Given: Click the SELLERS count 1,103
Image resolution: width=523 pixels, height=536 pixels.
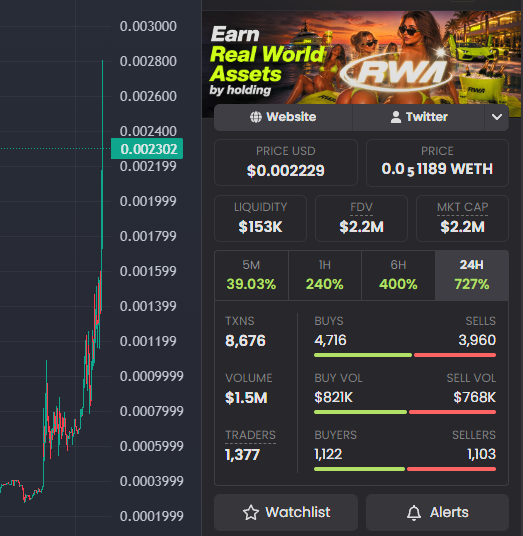Looking at the screenshot, I should tap(481, 454).
